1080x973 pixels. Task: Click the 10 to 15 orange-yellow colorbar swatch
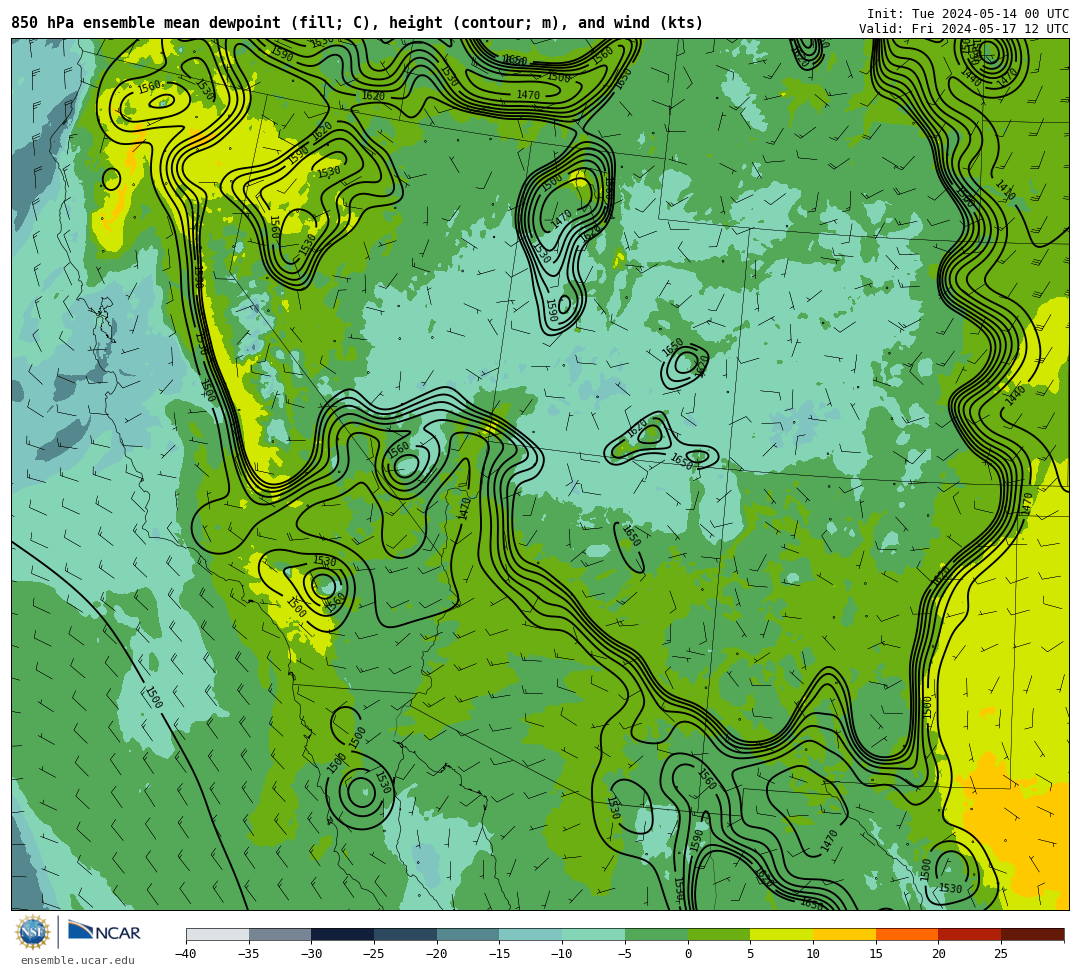pyautogui.click(x=844, y=934)
